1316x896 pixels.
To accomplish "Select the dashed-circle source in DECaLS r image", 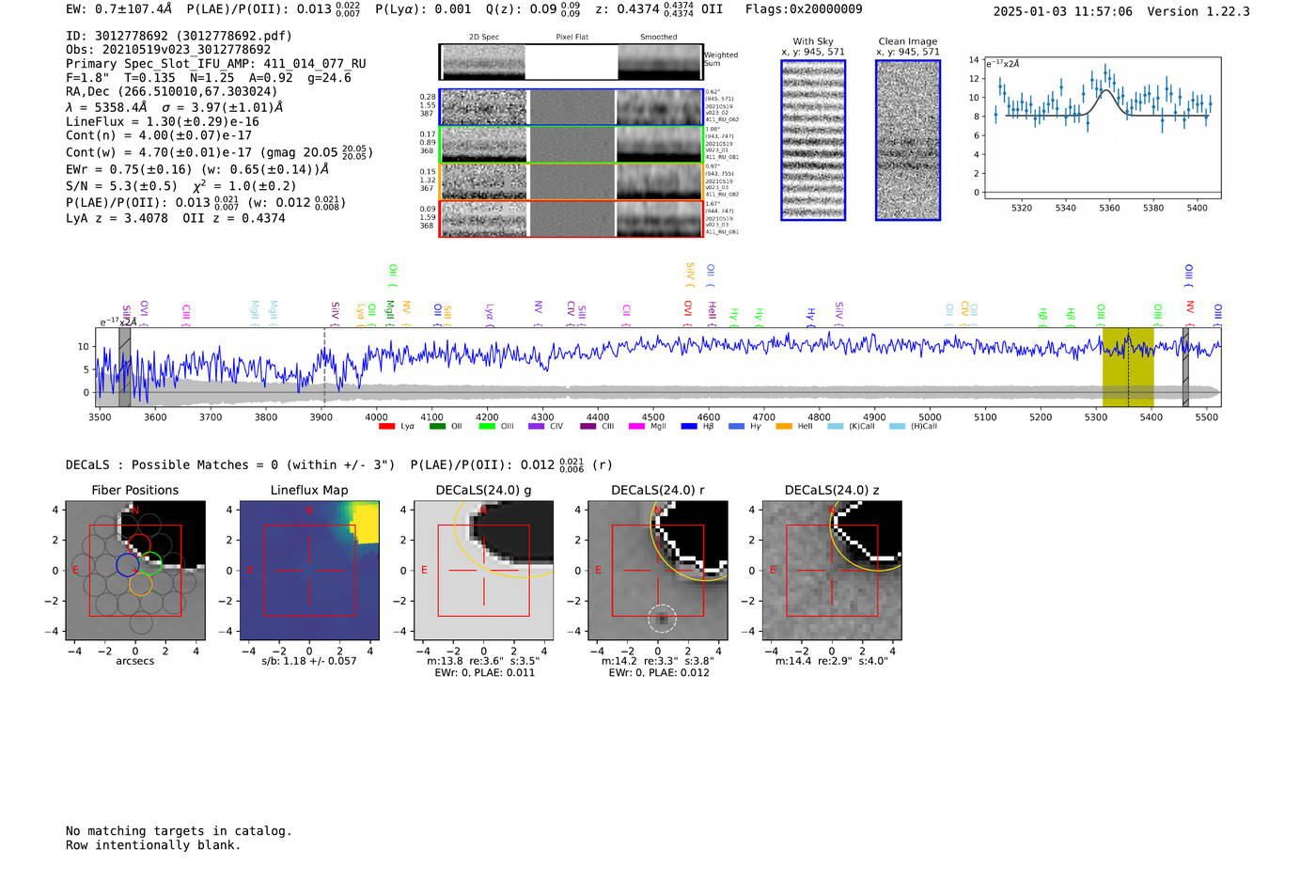I will [x=662, y=618].
